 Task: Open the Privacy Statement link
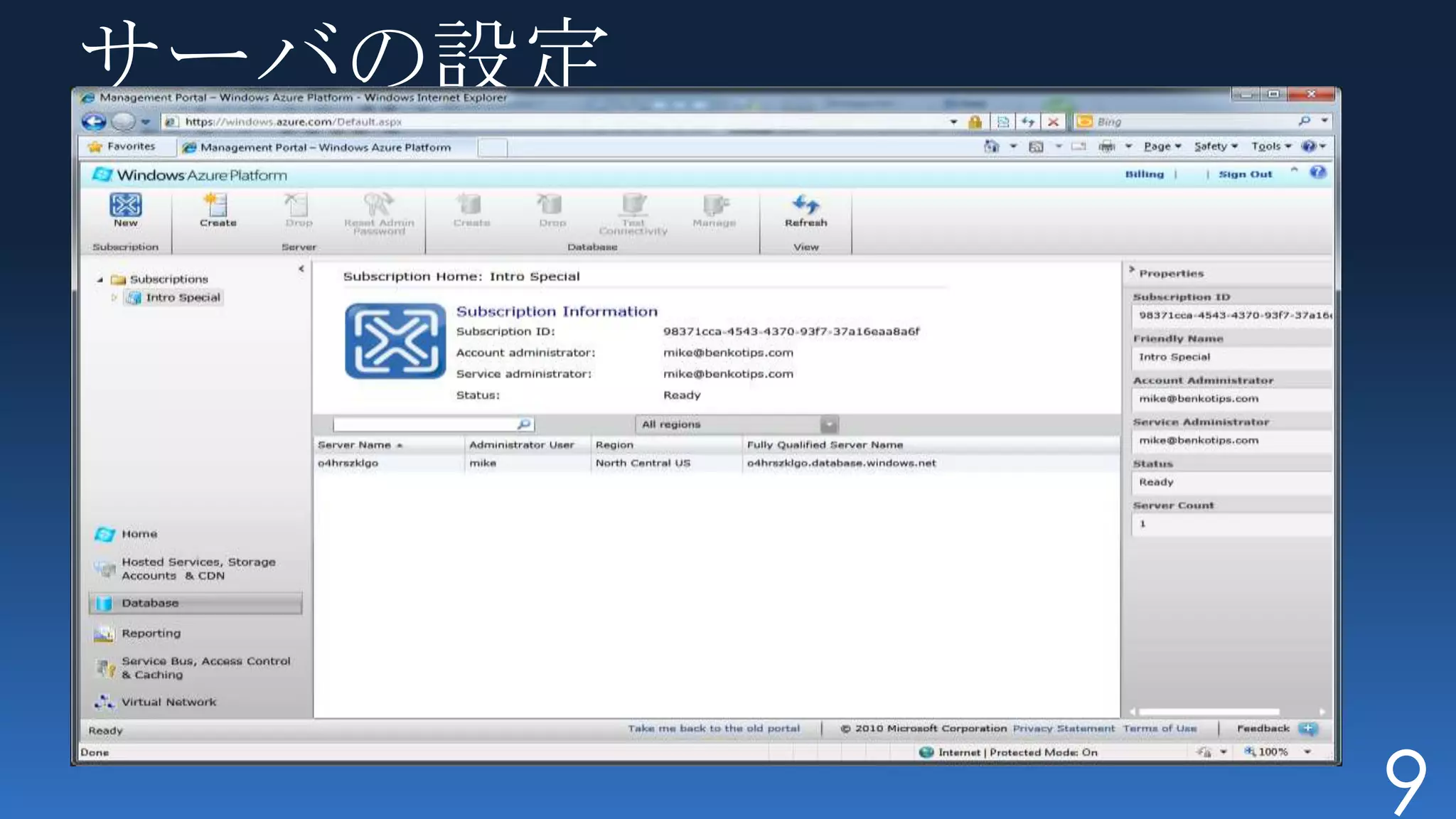(x=1064, y=729)
